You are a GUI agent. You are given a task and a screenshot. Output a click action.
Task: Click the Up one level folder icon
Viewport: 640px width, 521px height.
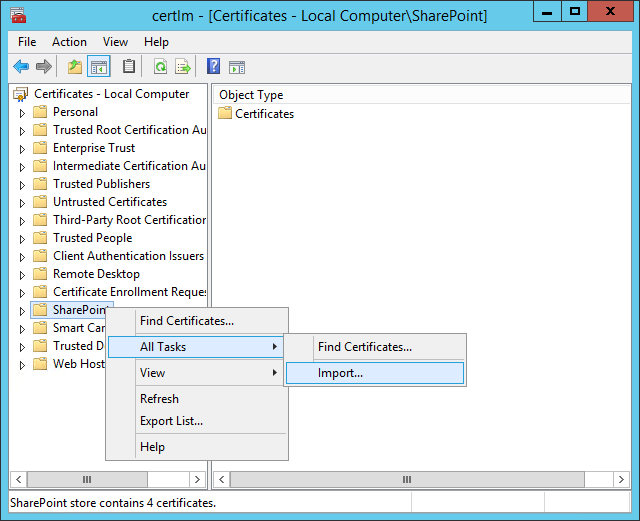pyautogui.click(x=75, y=67)
